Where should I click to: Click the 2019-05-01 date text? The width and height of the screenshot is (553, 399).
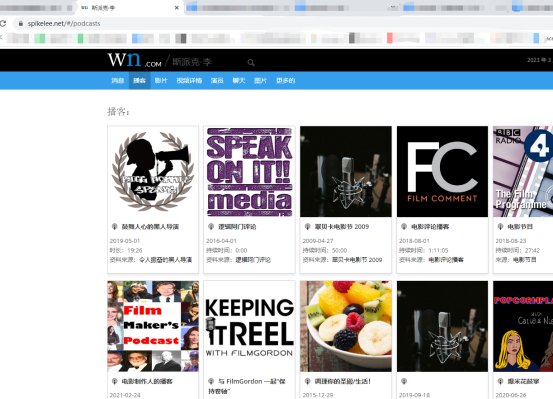[x=125, y=241]
